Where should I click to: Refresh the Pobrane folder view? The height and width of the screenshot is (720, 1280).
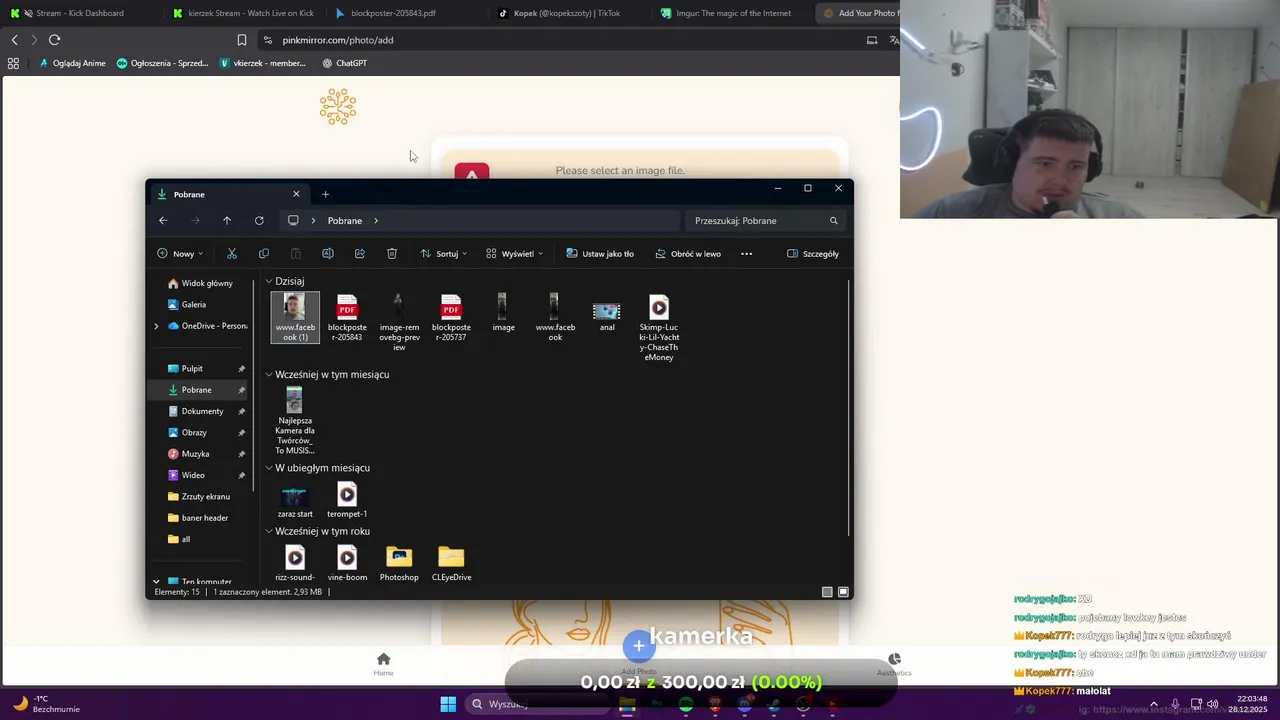point(259,221)
